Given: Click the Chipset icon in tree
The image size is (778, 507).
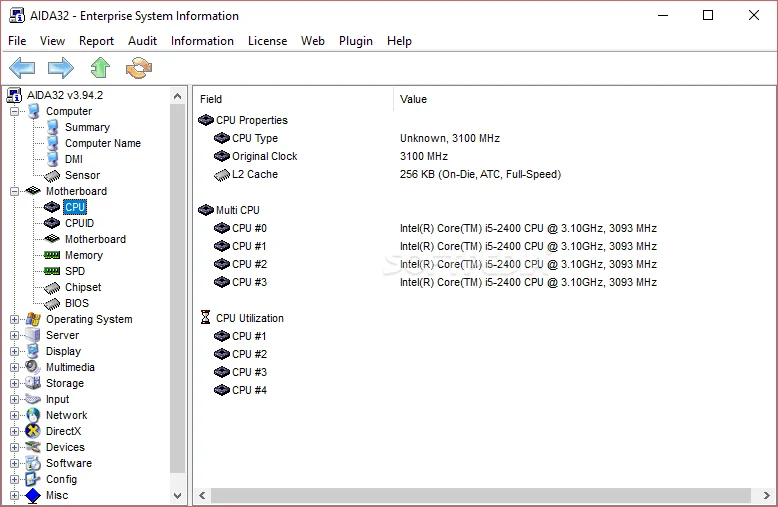Looking at the screenshot, I should coord(52,288).
